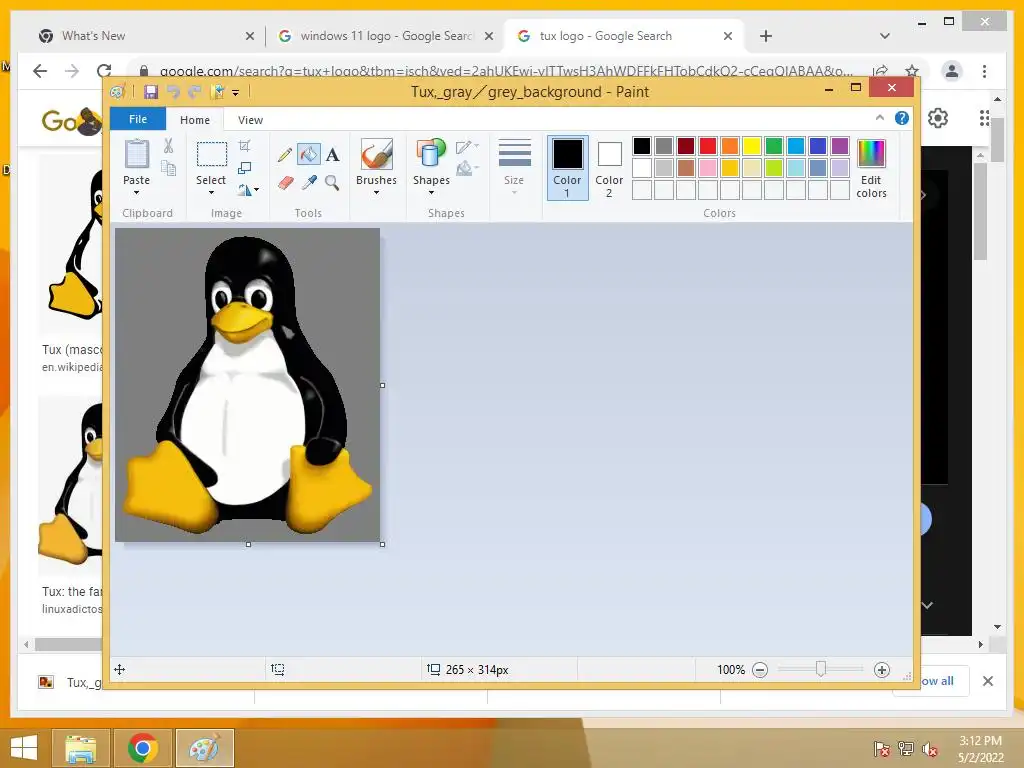This screenshot has height=768, width=1024.
Task: Open Chrome tab search dropdown chevron
Action: tap(885, 36)
